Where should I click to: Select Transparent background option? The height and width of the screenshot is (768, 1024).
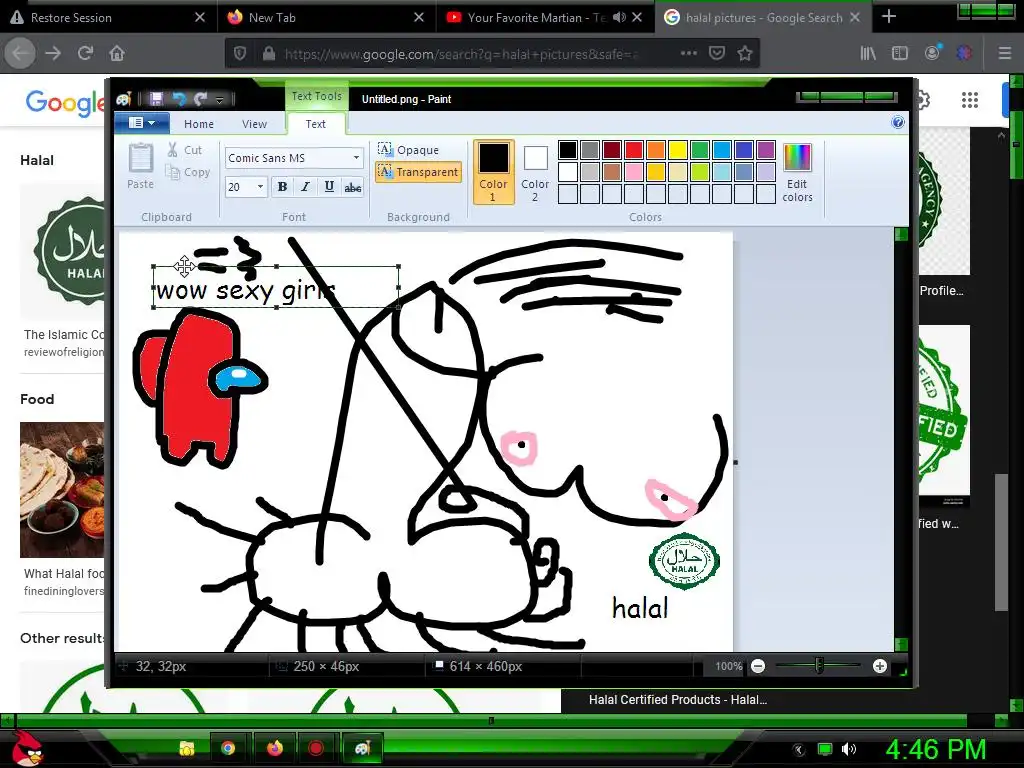tap(419, 172)
